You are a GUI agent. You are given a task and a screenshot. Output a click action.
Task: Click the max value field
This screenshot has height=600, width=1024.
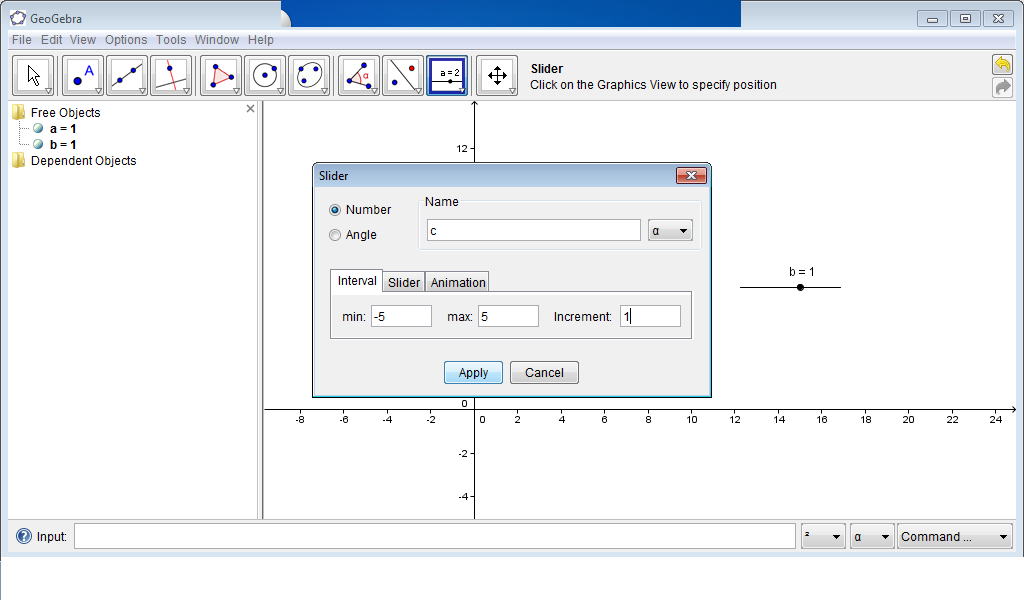[508, 317]
